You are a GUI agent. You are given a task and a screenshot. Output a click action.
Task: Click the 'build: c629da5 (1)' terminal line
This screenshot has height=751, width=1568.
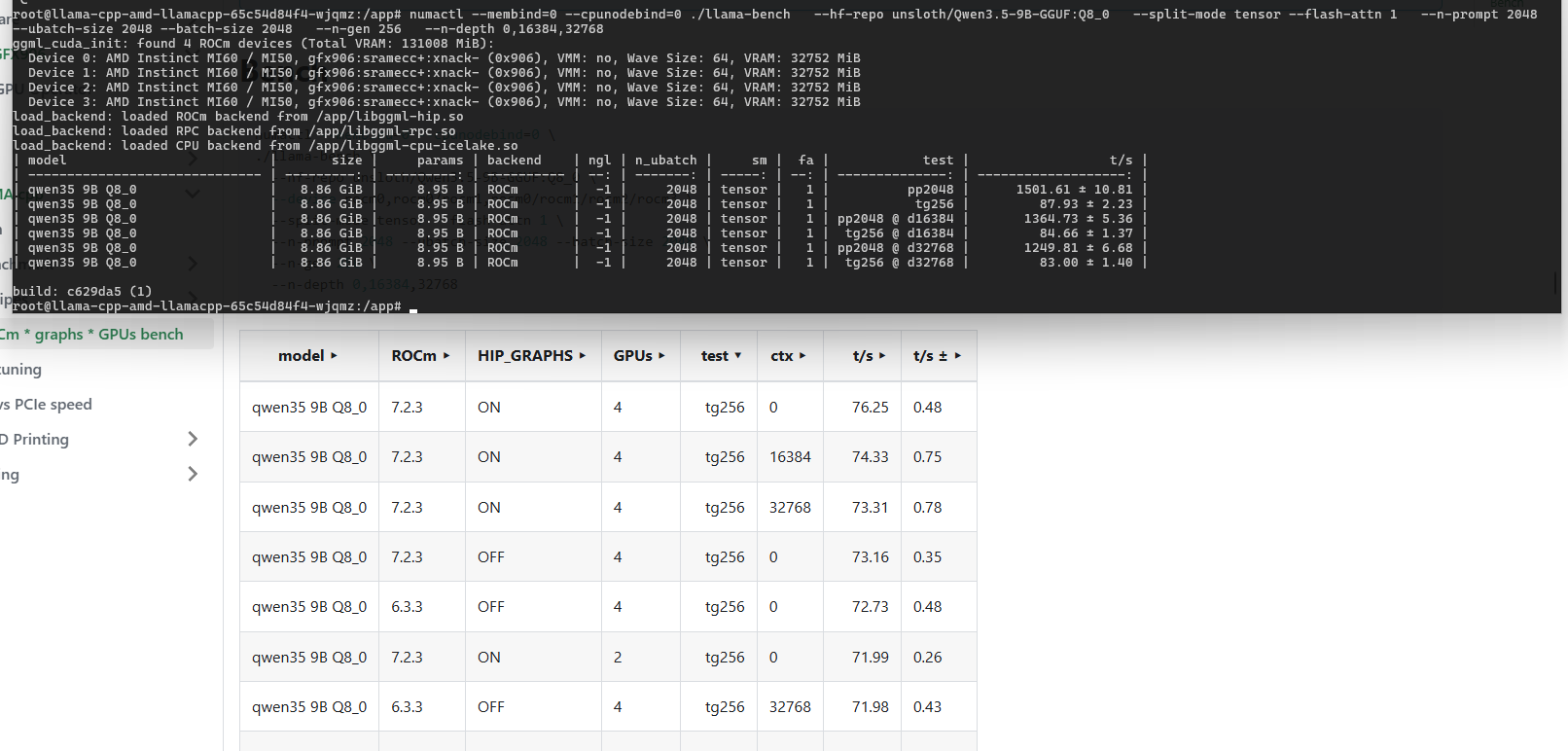click(82, 291)
